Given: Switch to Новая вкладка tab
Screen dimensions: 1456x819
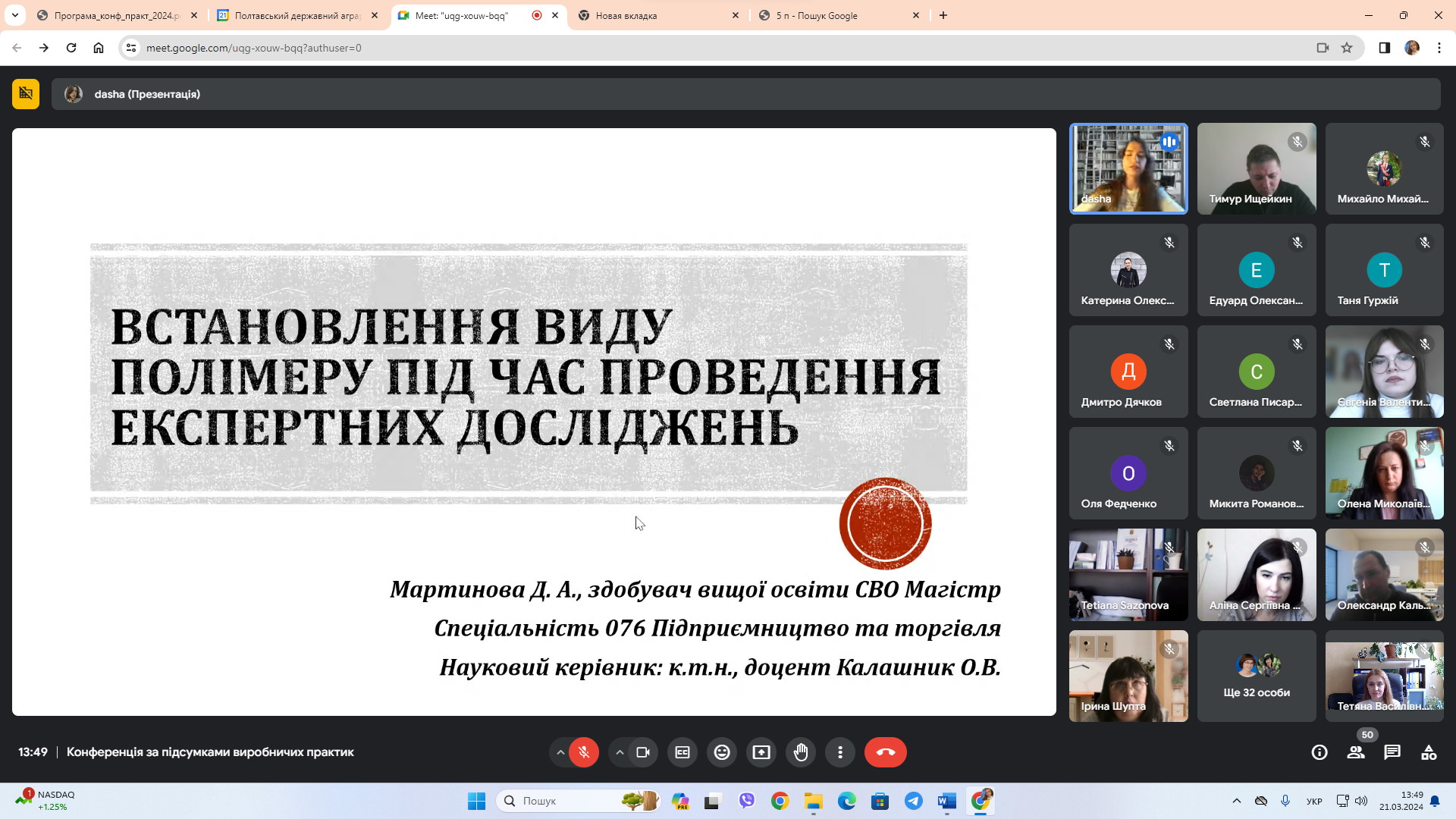Looking at the screenshot, I should [x=658, y=15].
